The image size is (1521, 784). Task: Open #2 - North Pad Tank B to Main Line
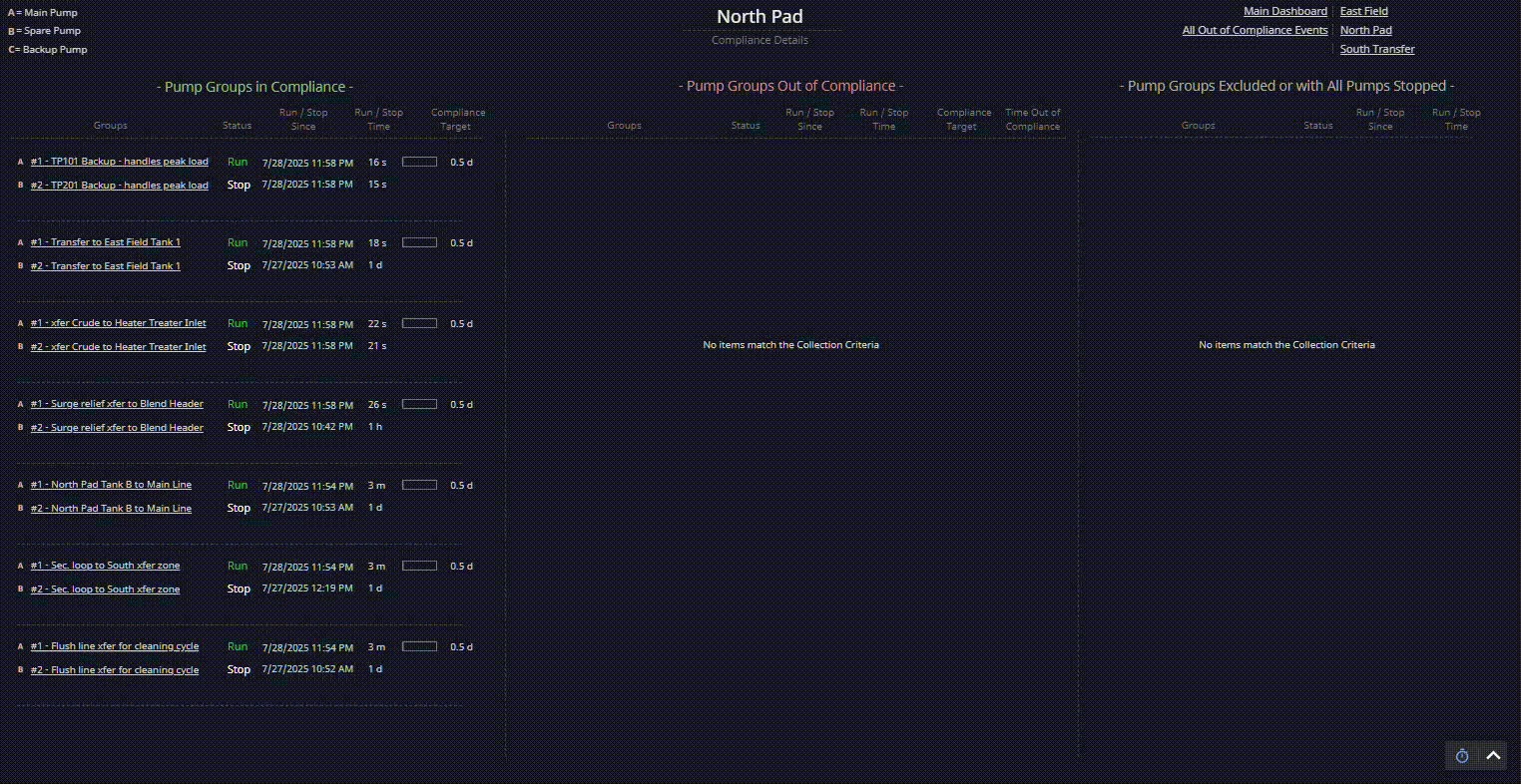(111, 509)
